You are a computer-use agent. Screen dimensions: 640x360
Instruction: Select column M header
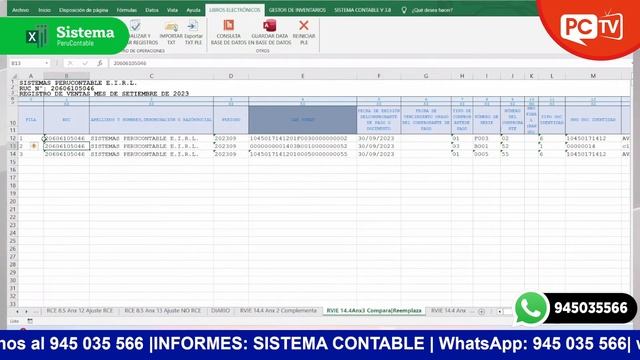pyautogui.click(x=593, y=76)
